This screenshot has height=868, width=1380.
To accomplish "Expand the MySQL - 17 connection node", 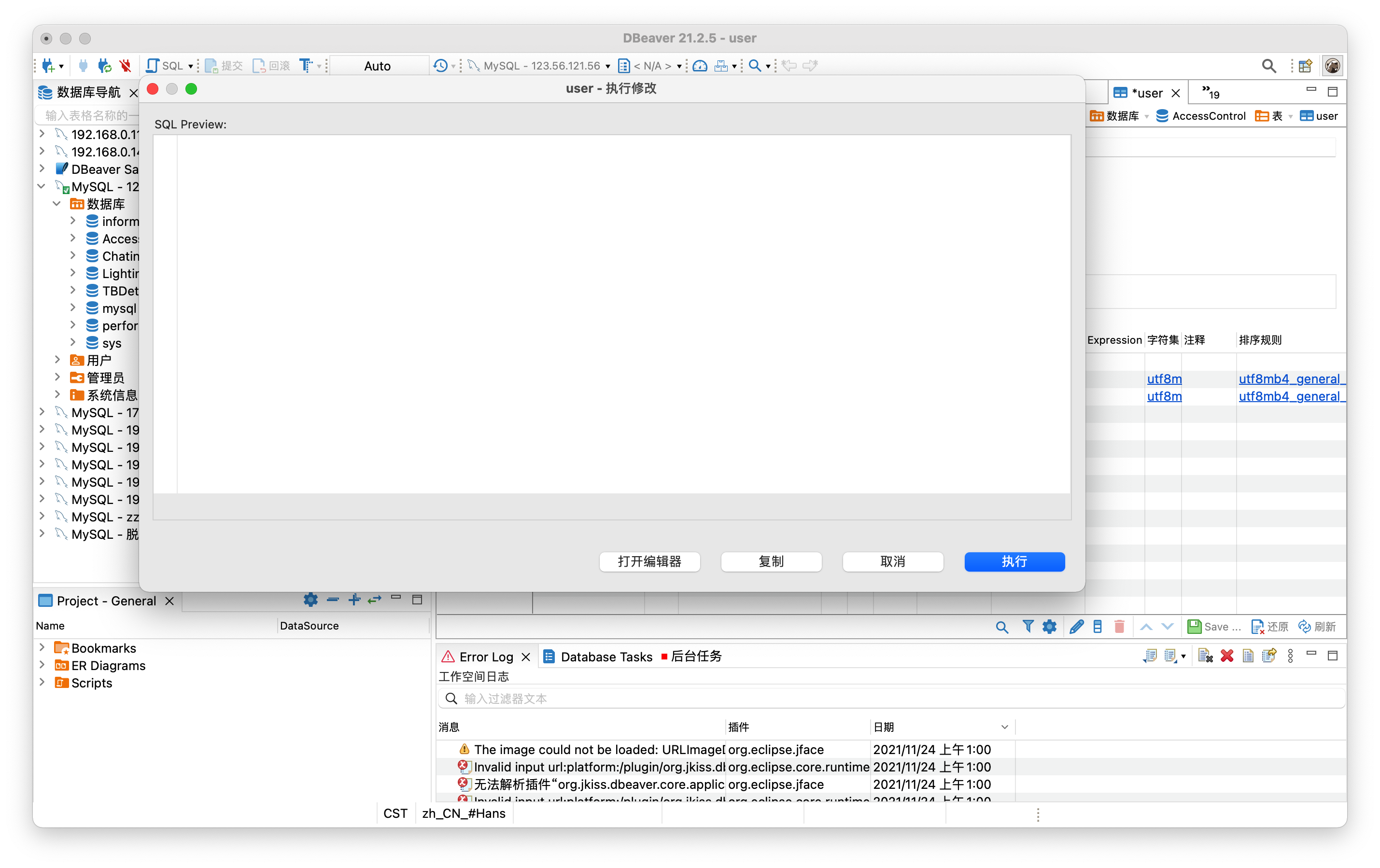I will [42, 412].
